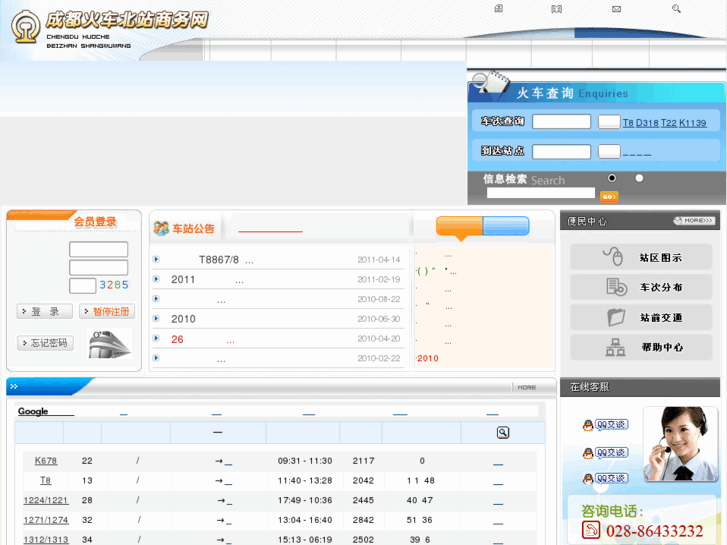727x545 pixels.
Task: Click the 登录 login button
Action: (45, 311)
